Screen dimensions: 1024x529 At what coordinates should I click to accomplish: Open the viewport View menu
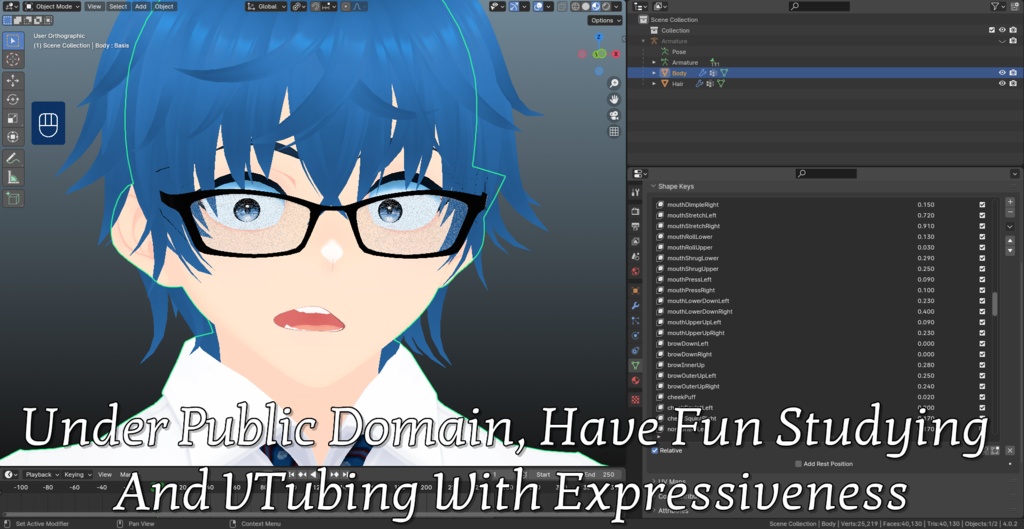(94, 6)
